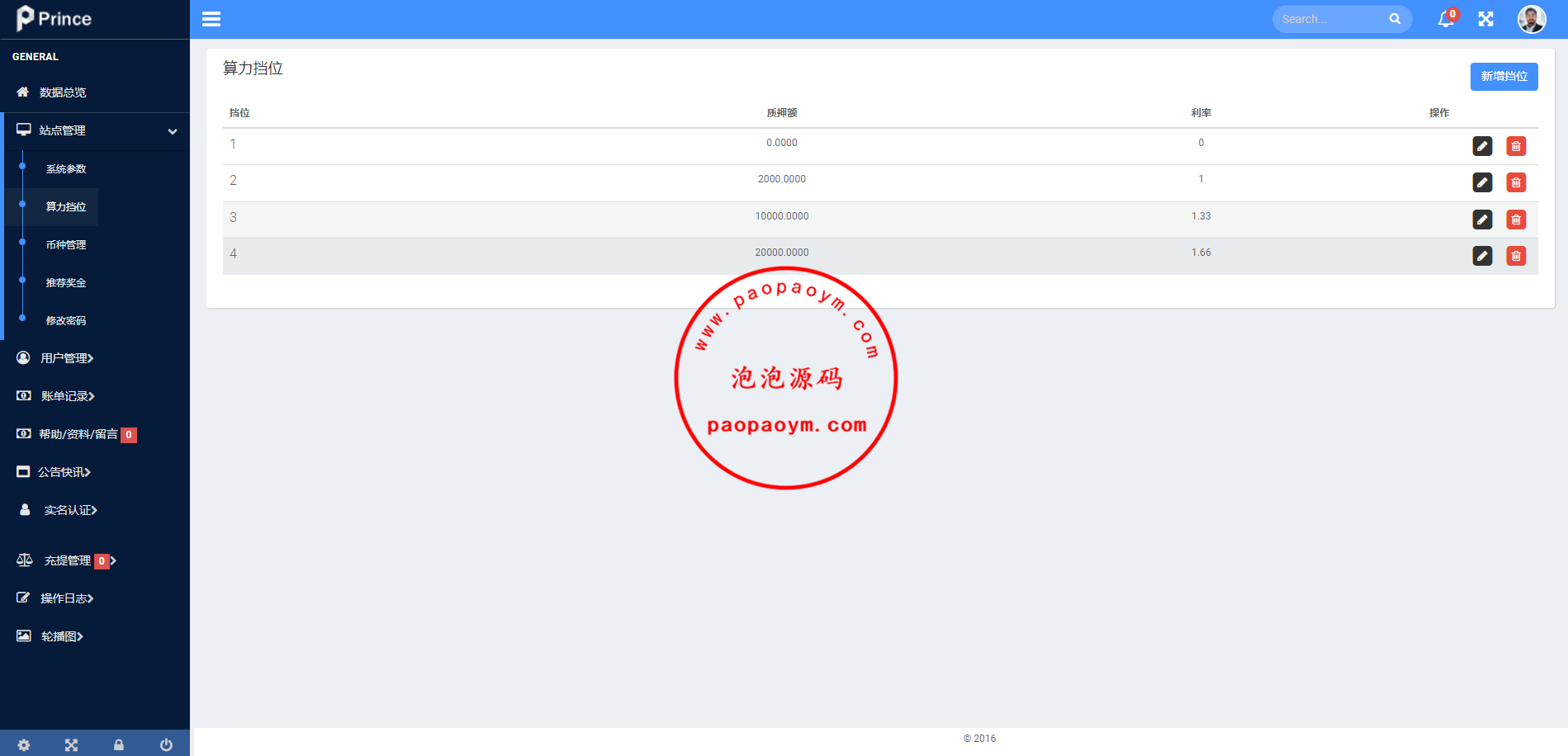Open the user avatar profile menu

[1531, 19]
